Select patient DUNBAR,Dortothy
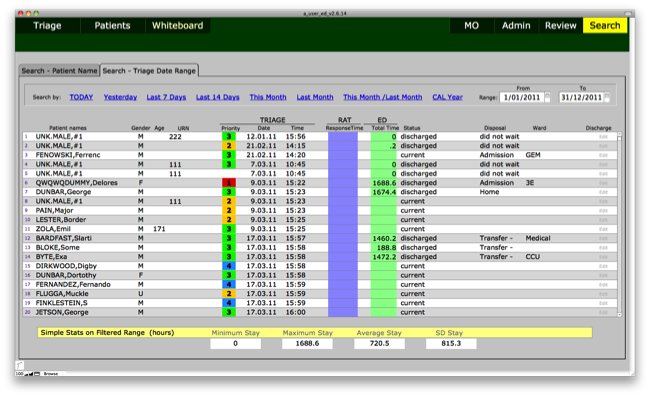Screen dimensions: 650x397 pos(66,275)
